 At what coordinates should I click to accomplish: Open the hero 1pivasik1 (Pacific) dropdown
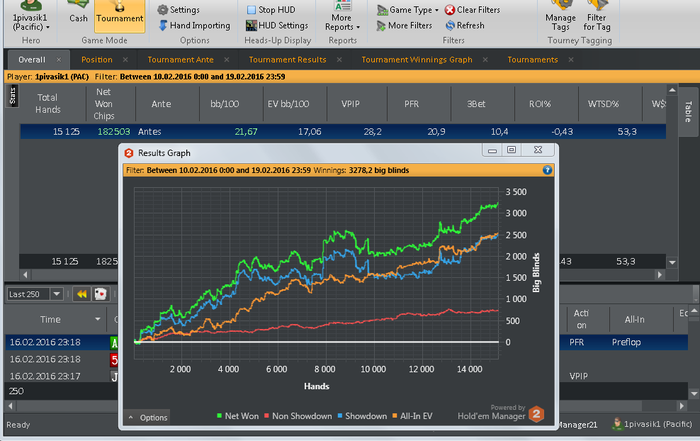30,17
